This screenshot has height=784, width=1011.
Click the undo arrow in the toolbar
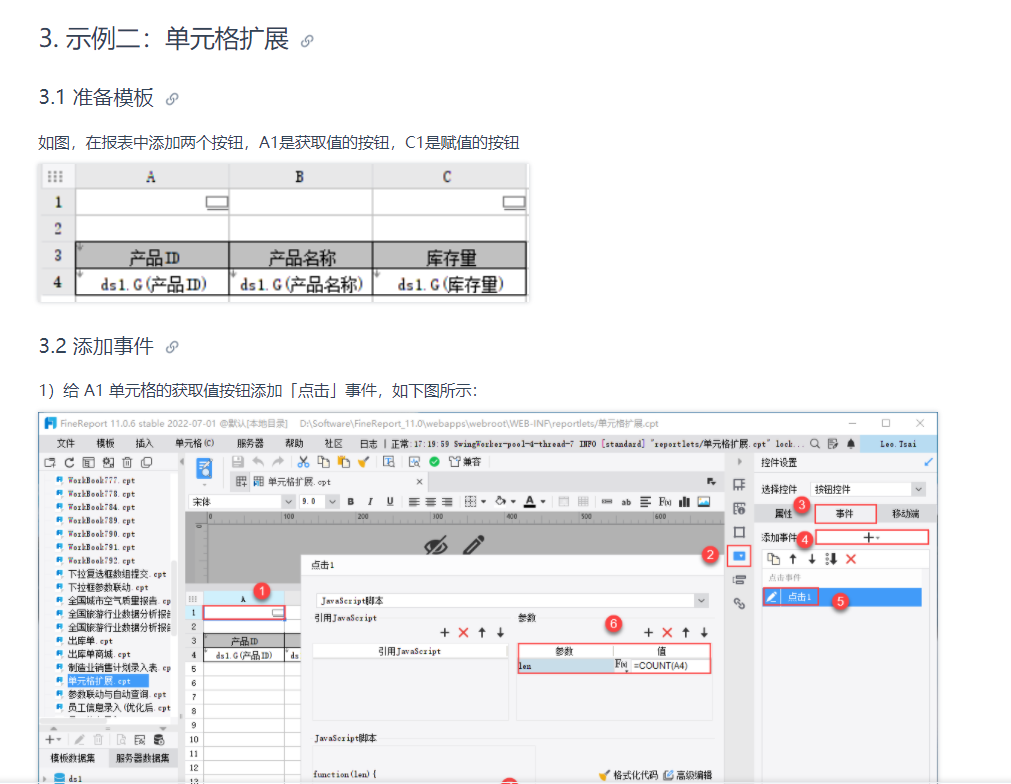pos(258,462)
